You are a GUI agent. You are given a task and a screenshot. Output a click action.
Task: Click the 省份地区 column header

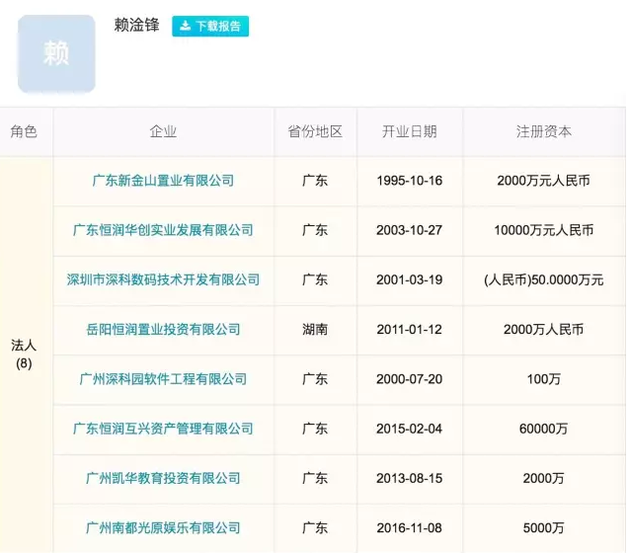pyautogui.click(x=315, y=131)
